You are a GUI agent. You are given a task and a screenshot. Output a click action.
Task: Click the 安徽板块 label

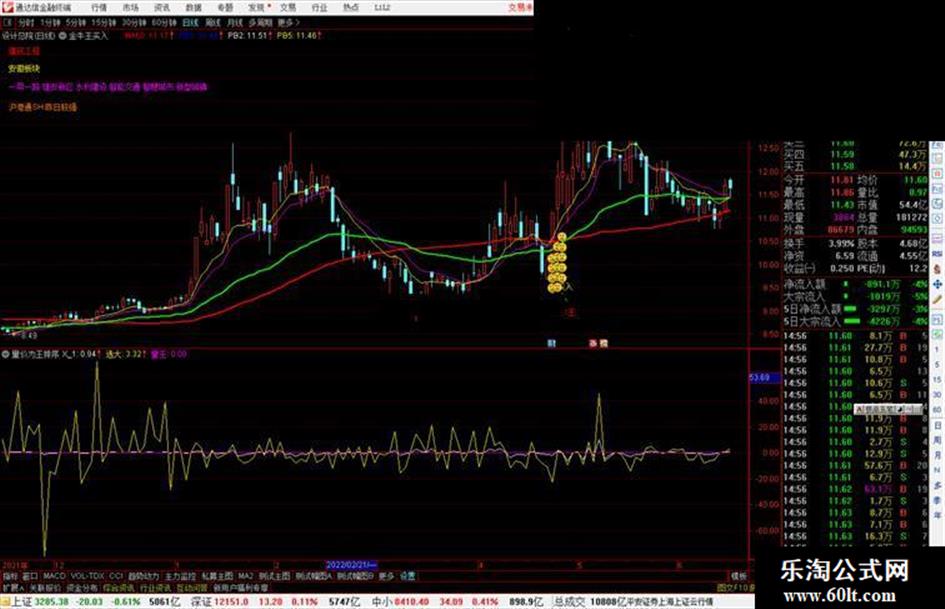24,69
